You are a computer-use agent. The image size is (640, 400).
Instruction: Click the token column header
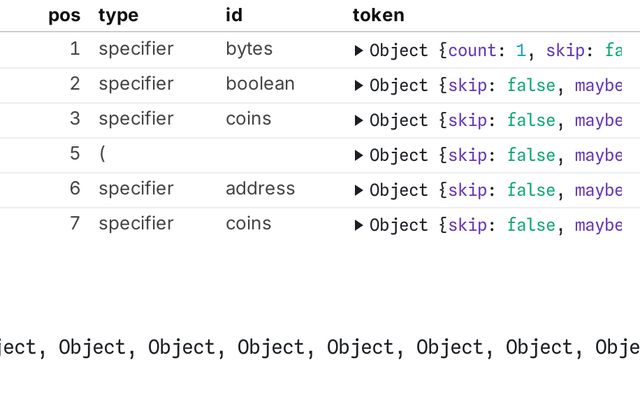point(378,15)
